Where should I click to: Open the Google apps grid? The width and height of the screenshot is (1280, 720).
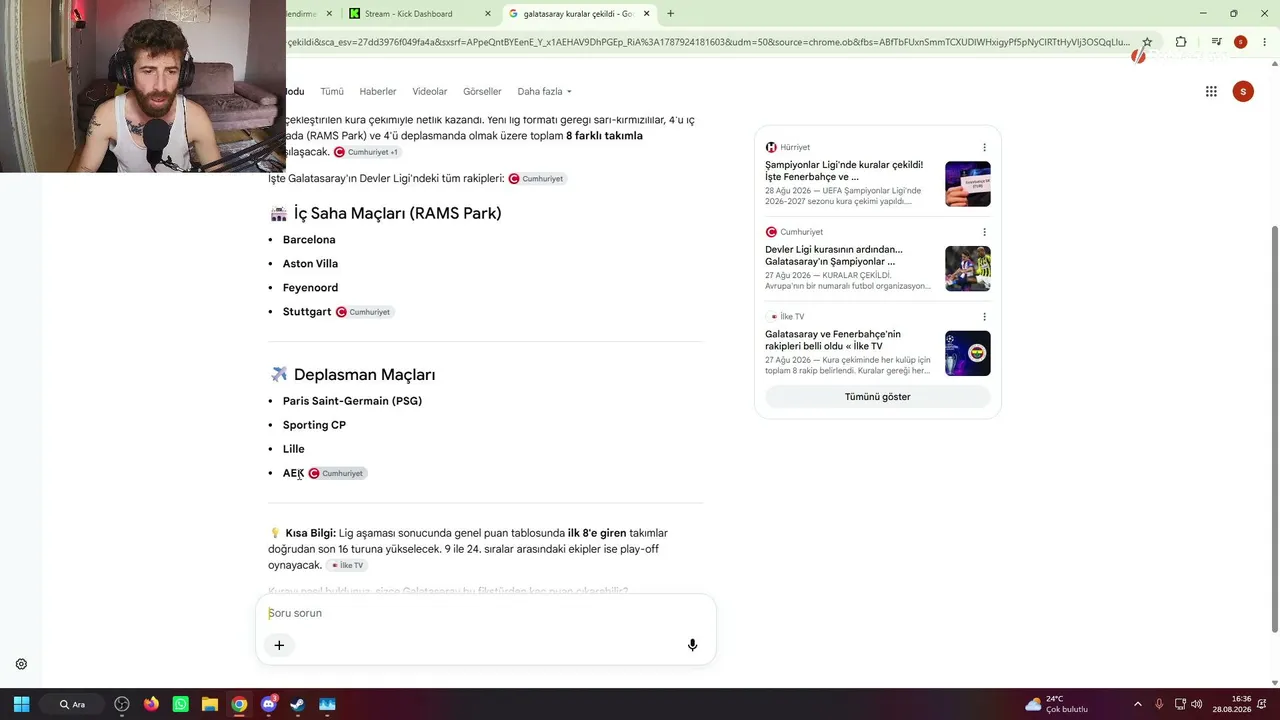pyautogui.click(x=1211, y=91)
